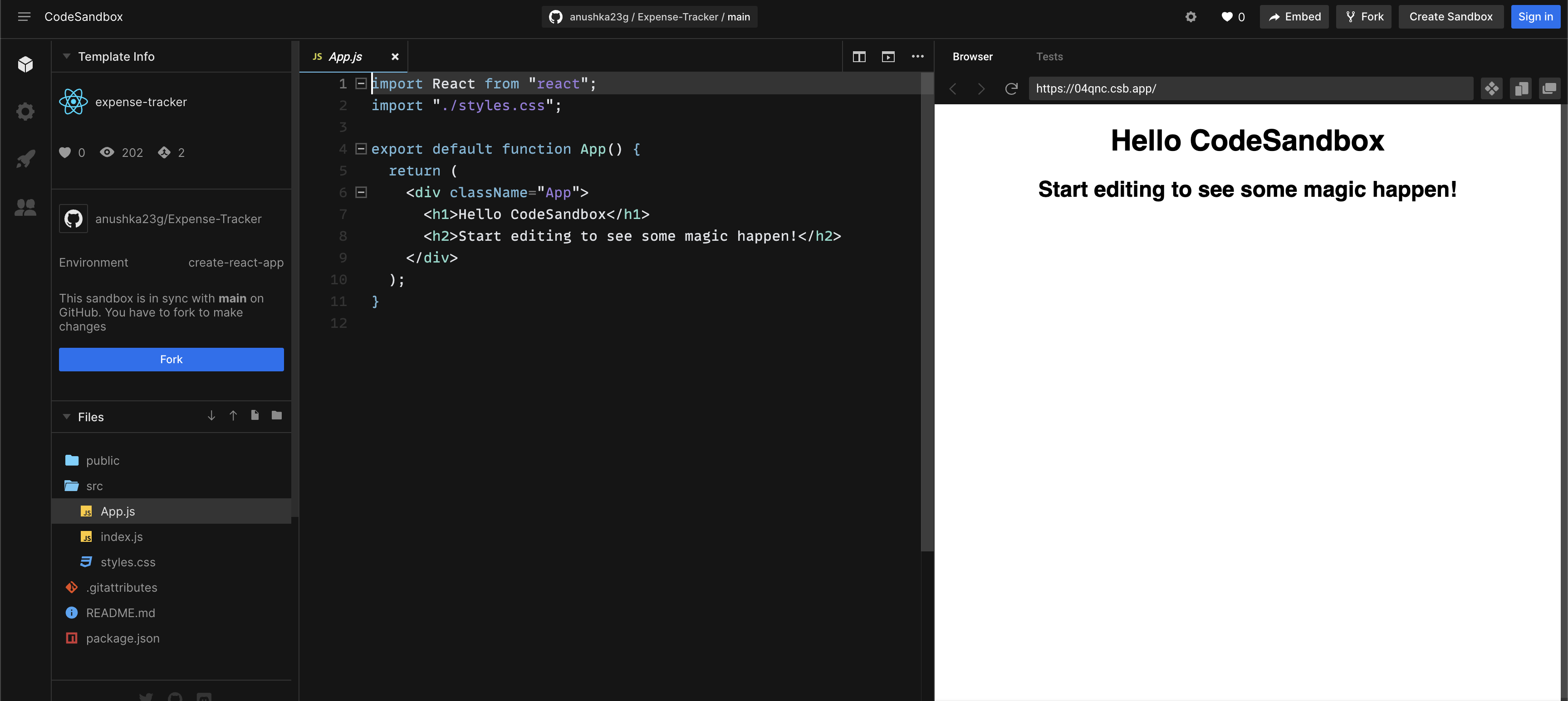Screen dimensions: 1568x701
Task: Click the preview URL address field
Action: coord(1249,89)
